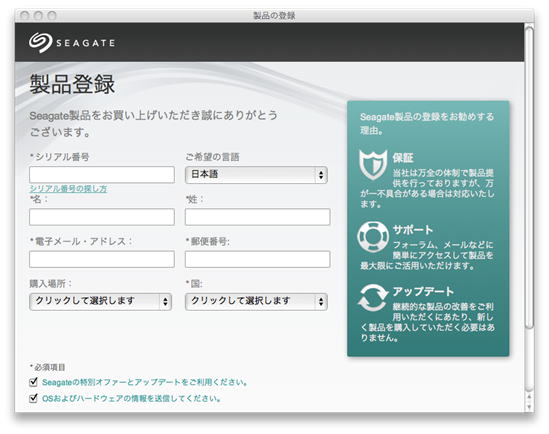
Task: Open the シリアル番号の探し方 link
Action: [x=68, y=189]
